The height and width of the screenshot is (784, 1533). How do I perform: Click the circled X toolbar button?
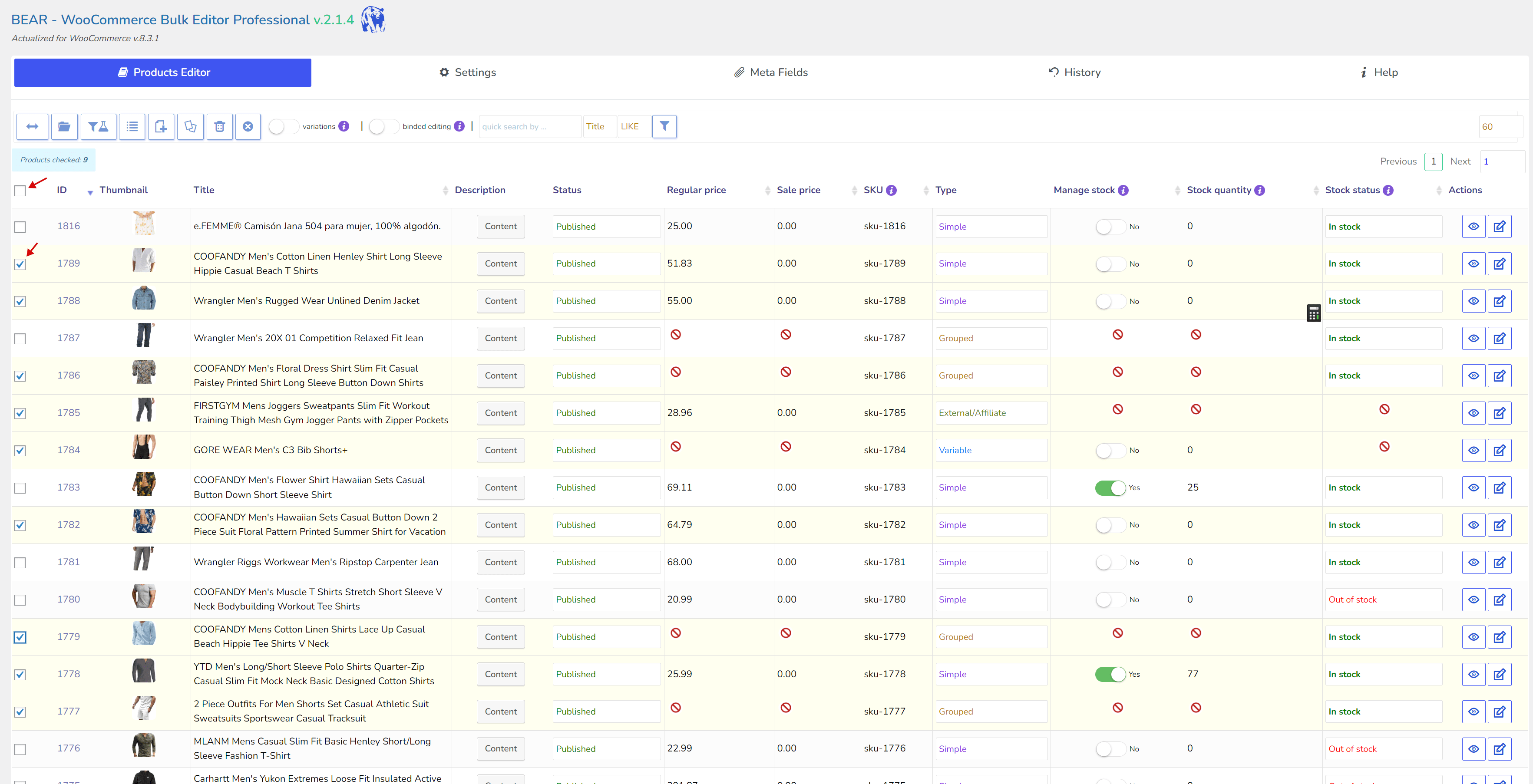[x=248, y=126]
